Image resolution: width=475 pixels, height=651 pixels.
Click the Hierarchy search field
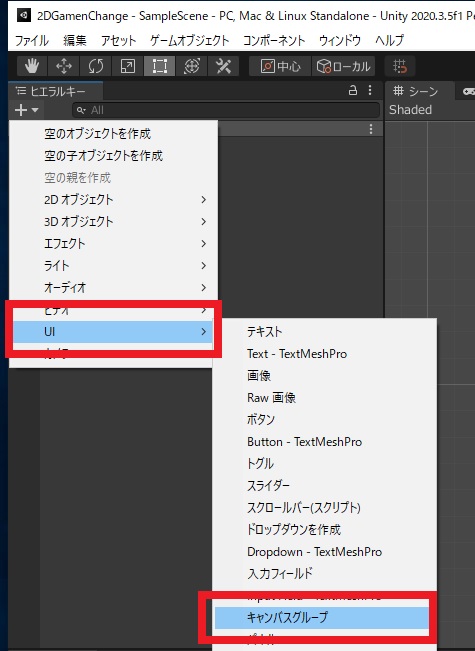[226, 110]
